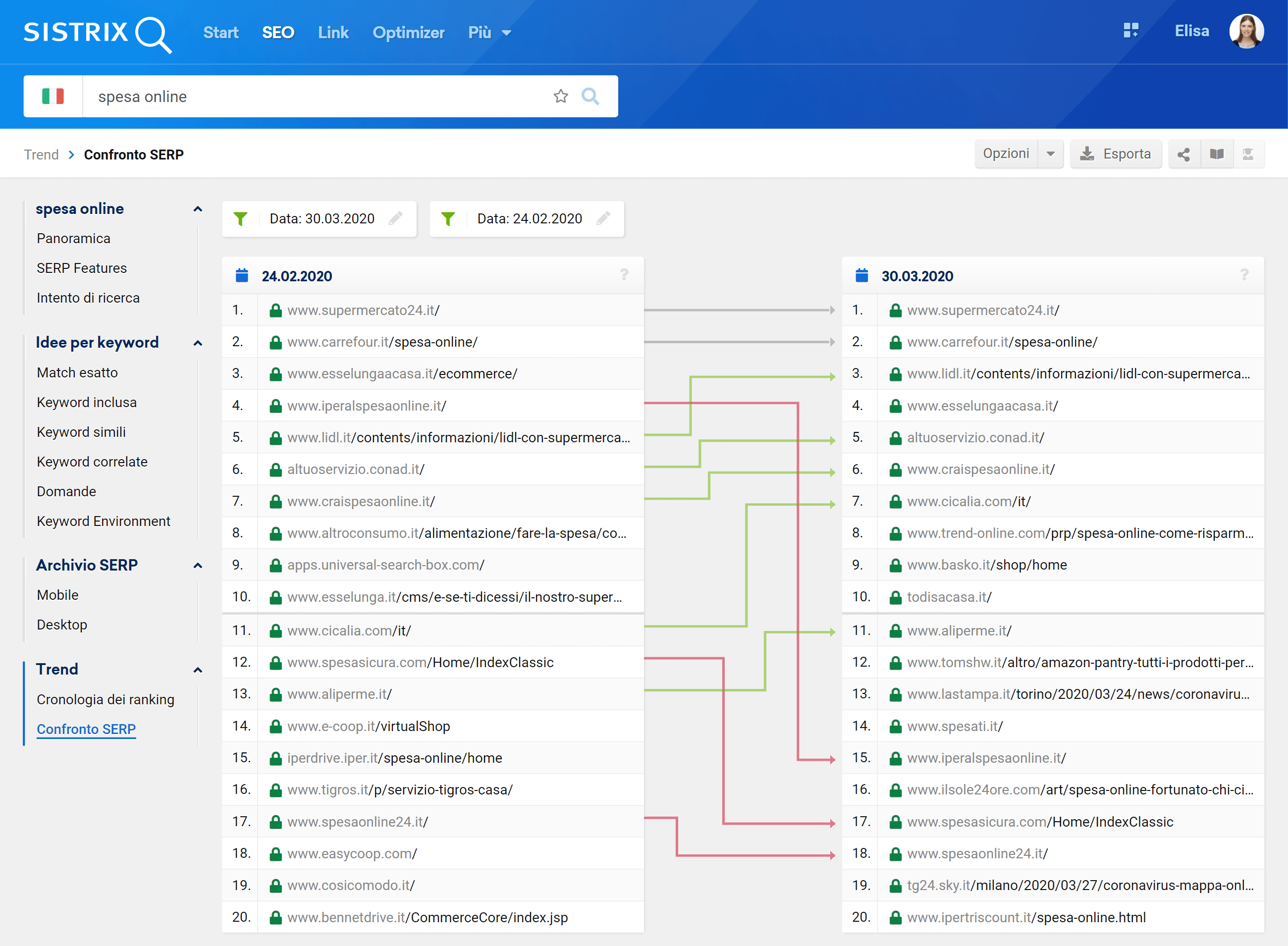Screen dimensions: 1288x946
Task: Open www.trend-online.com result link
Action: coord(1080,534)
